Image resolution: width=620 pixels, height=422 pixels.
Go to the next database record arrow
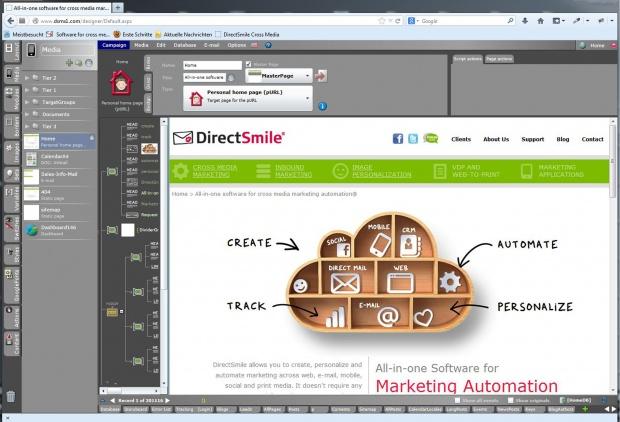pyautogui.click(x=167, y=400)
